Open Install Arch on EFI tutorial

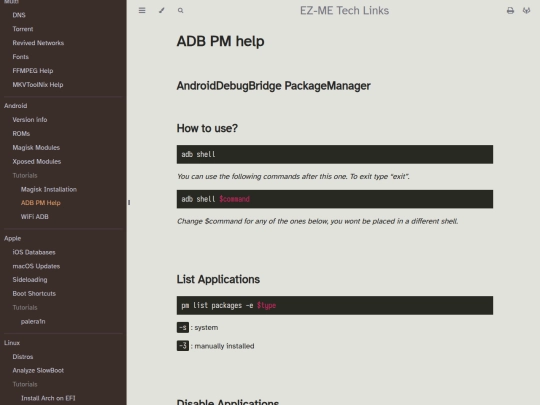pos(48,398)
